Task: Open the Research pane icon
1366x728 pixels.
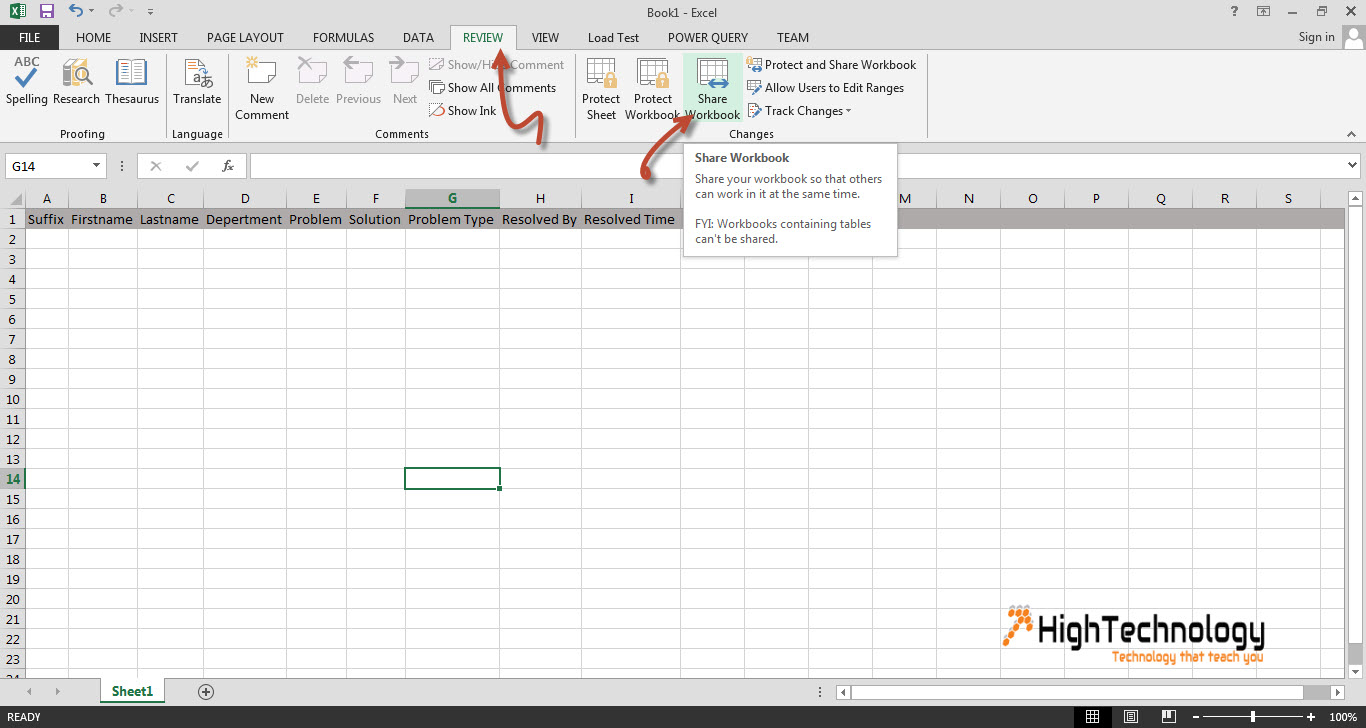Action: (x=77, y=81)
